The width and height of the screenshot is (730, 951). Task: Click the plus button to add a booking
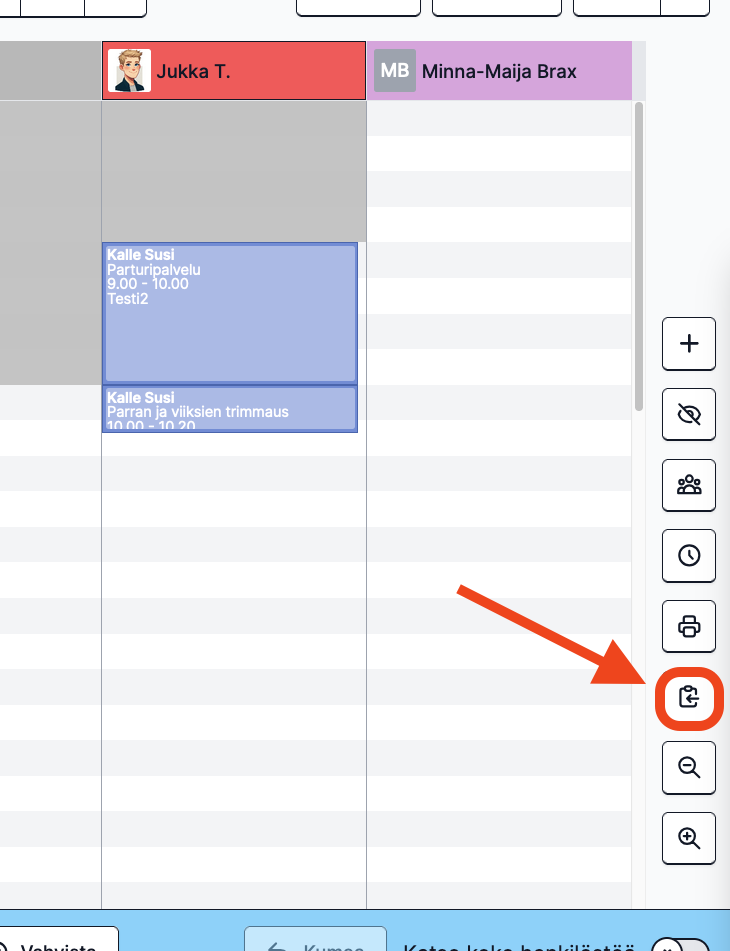point(689,343)
